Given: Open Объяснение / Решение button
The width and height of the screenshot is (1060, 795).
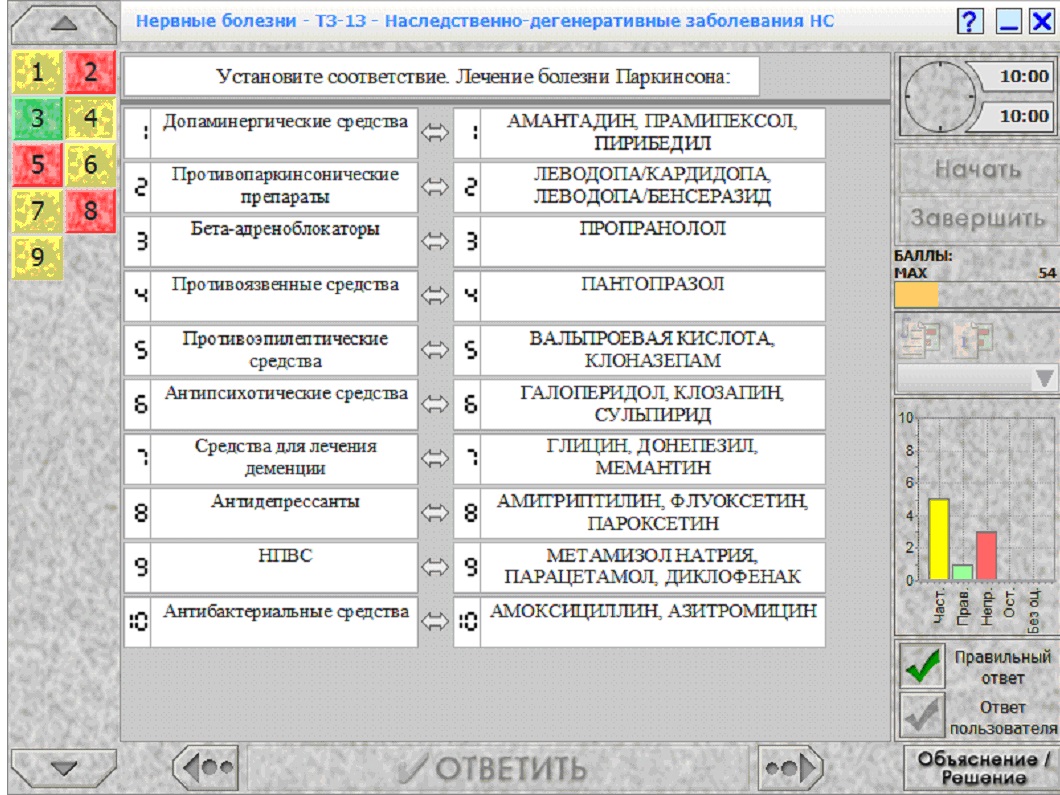Looking at the screenshot, I should click(982, 768).
